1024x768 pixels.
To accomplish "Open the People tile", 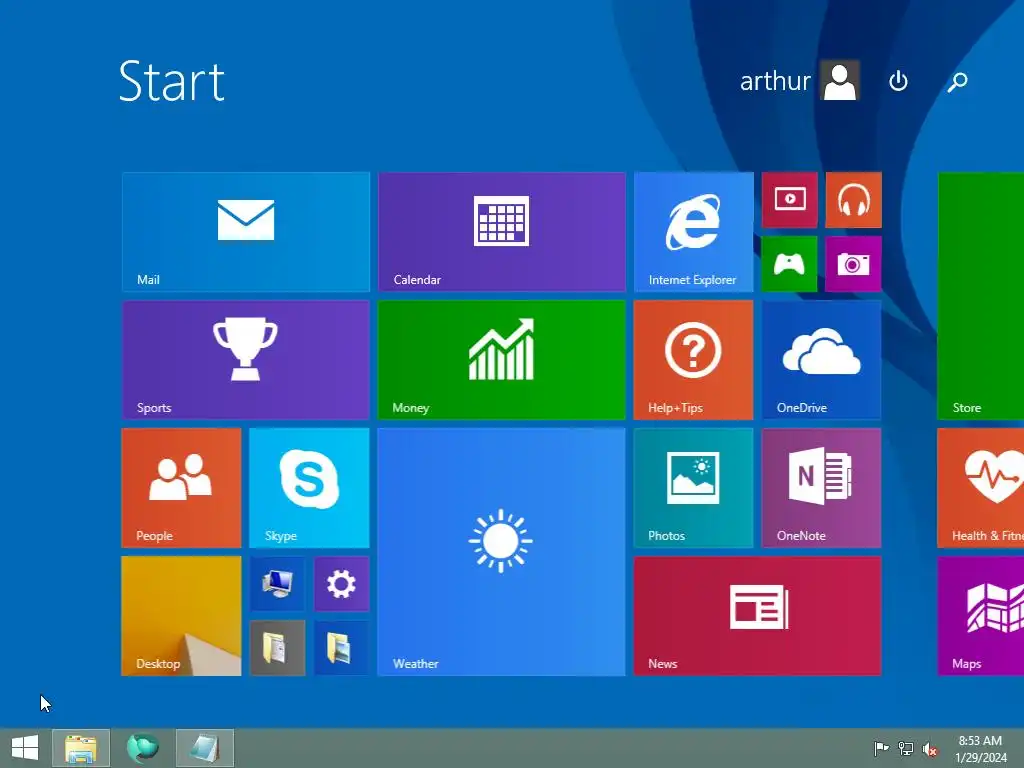I will pyautogui.click(x=182, y=488).
